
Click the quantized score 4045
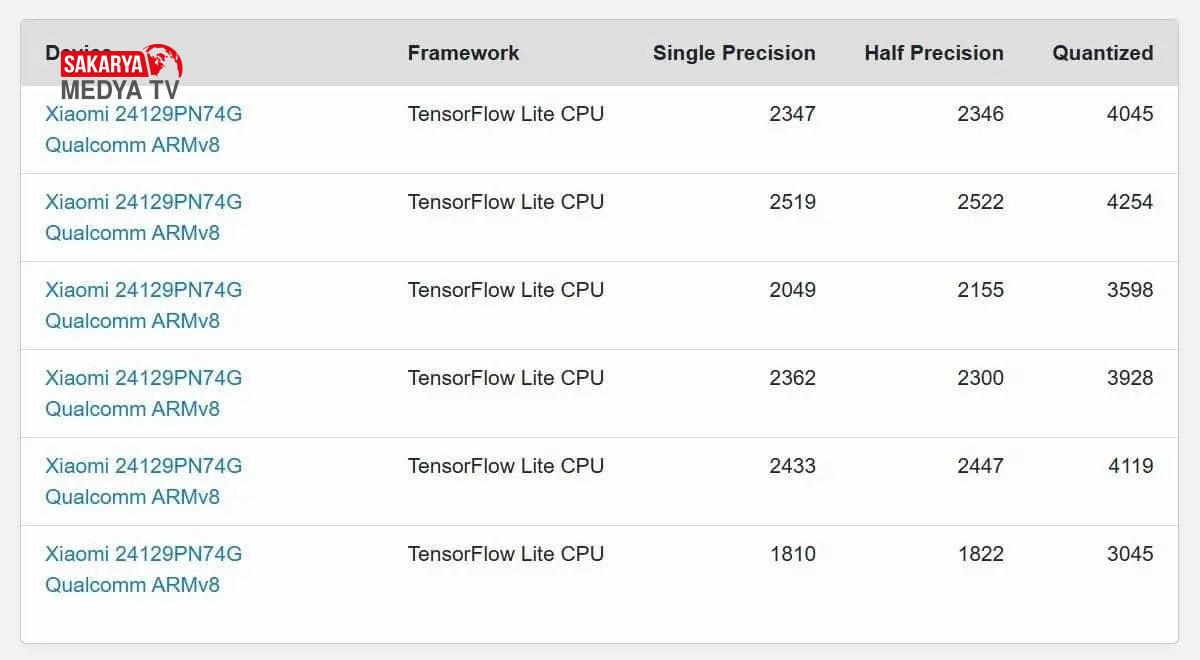click(1129, 114)
